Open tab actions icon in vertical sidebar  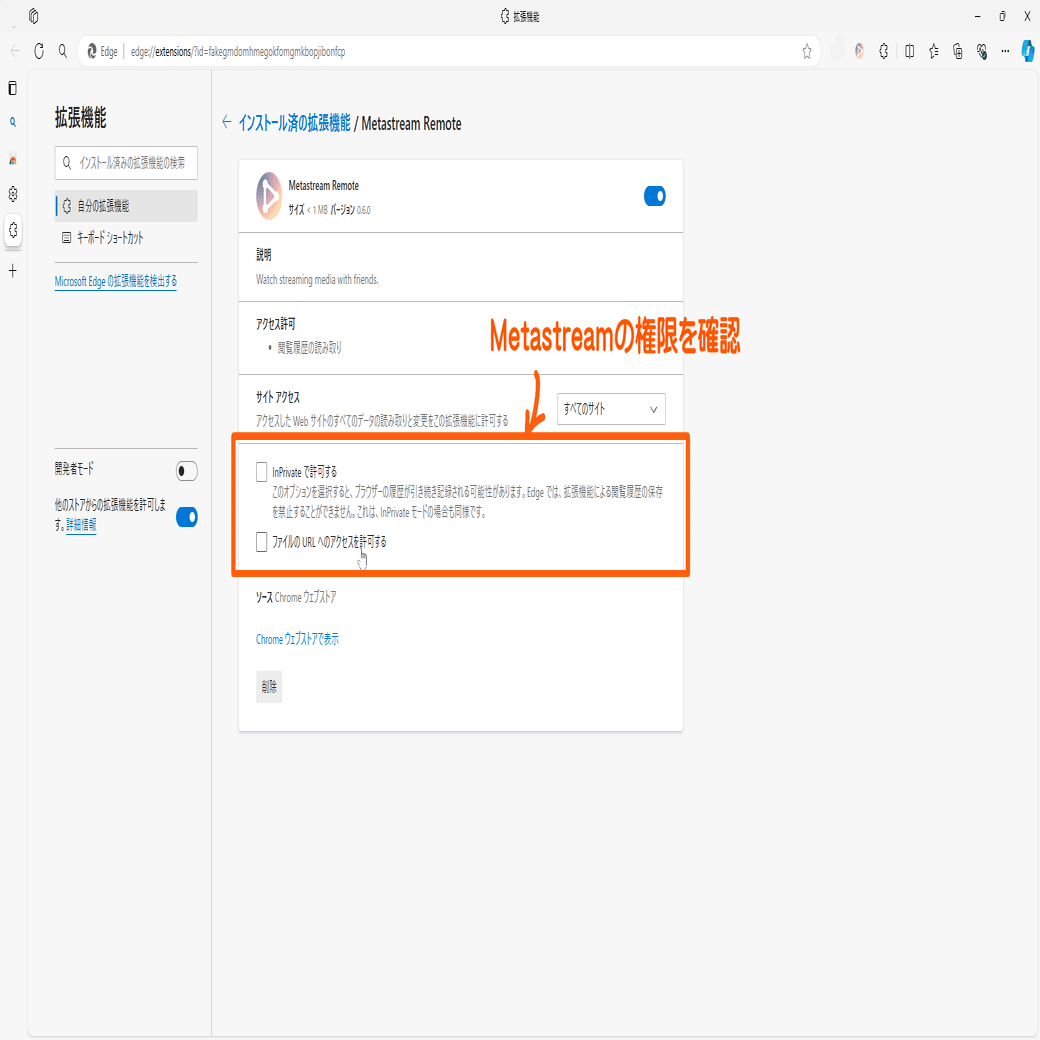(13, 88)
